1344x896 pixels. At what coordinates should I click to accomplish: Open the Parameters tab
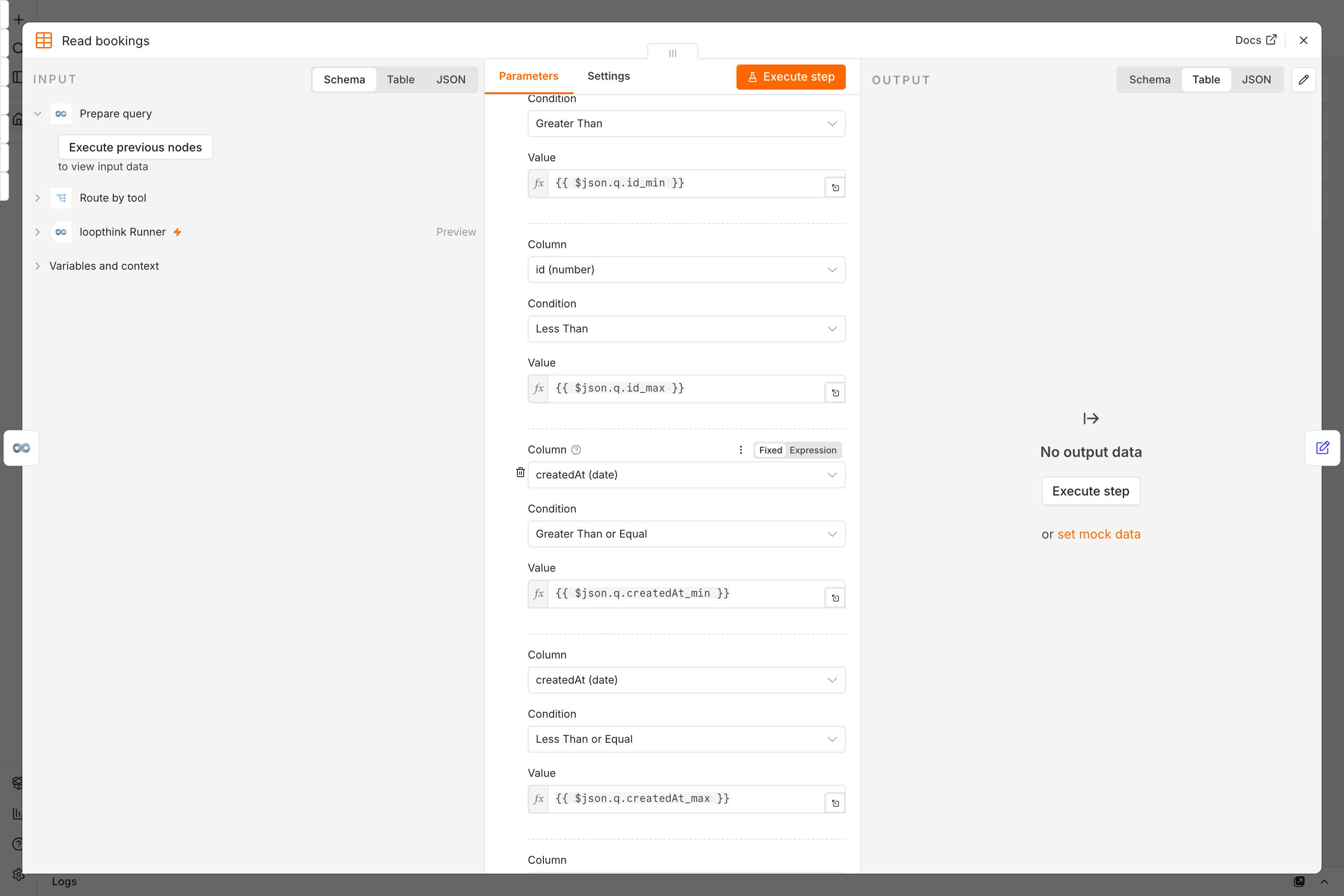pos(529,76)
